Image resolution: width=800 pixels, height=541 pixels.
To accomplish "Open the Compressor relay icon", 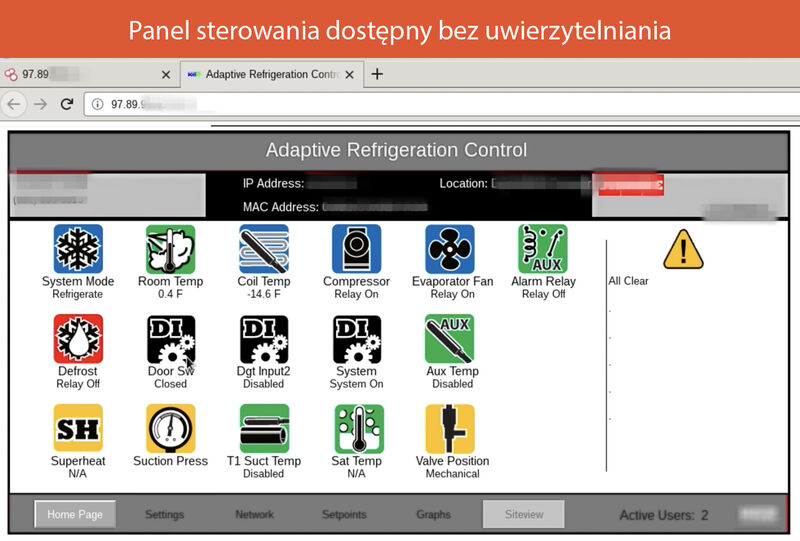I will (356, 249).
